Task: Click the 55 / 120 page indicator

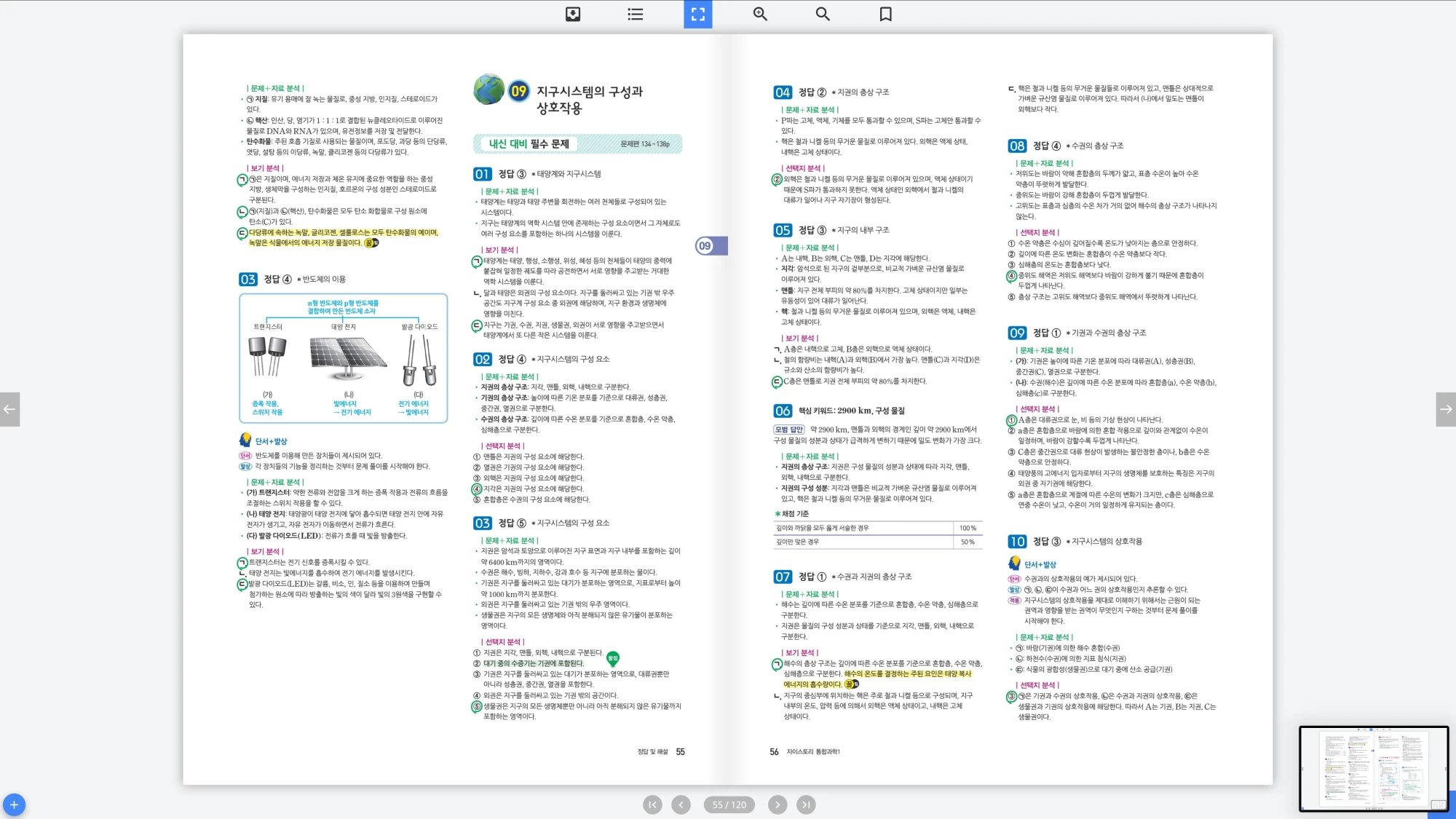Action: tap(729, 804)
